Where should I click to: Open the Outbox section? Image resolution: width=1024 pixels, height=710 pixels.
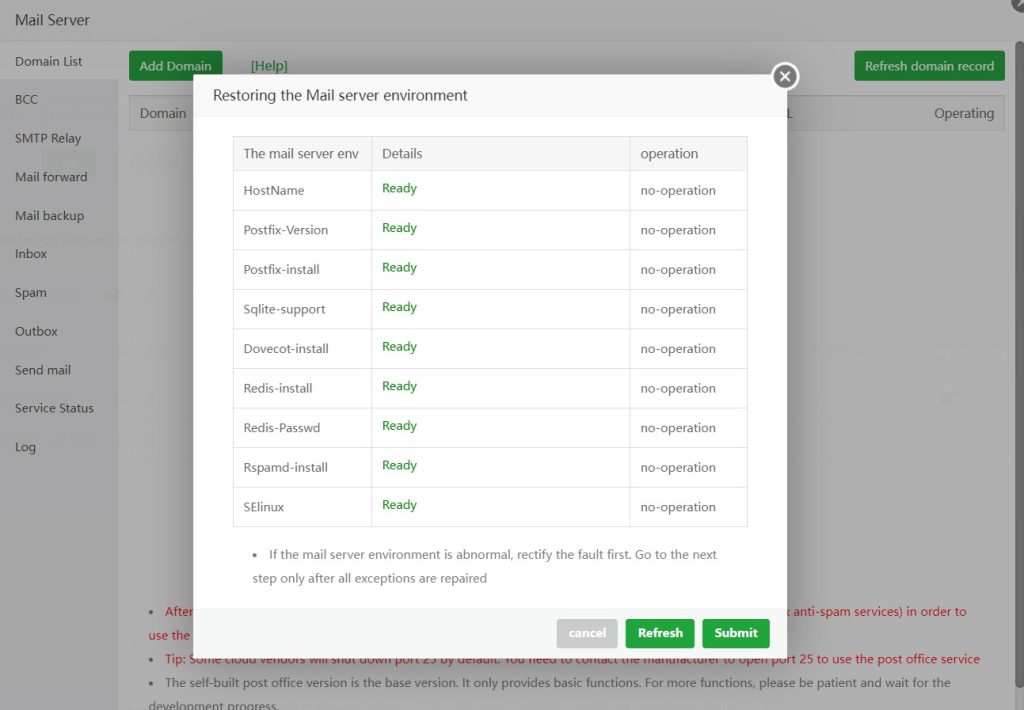[36, 331]
